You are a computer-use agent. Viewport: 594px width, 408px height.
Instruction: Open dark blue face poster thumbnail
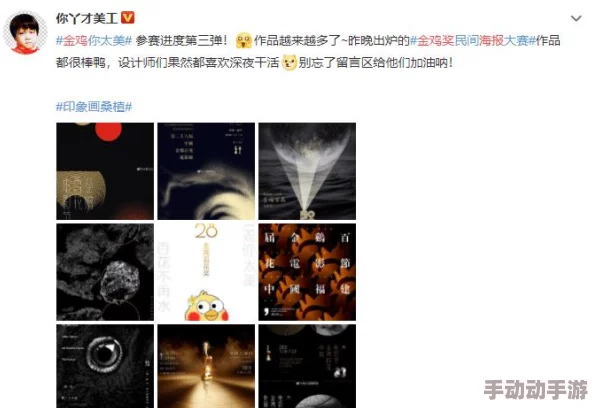click(x=206, y=171)
